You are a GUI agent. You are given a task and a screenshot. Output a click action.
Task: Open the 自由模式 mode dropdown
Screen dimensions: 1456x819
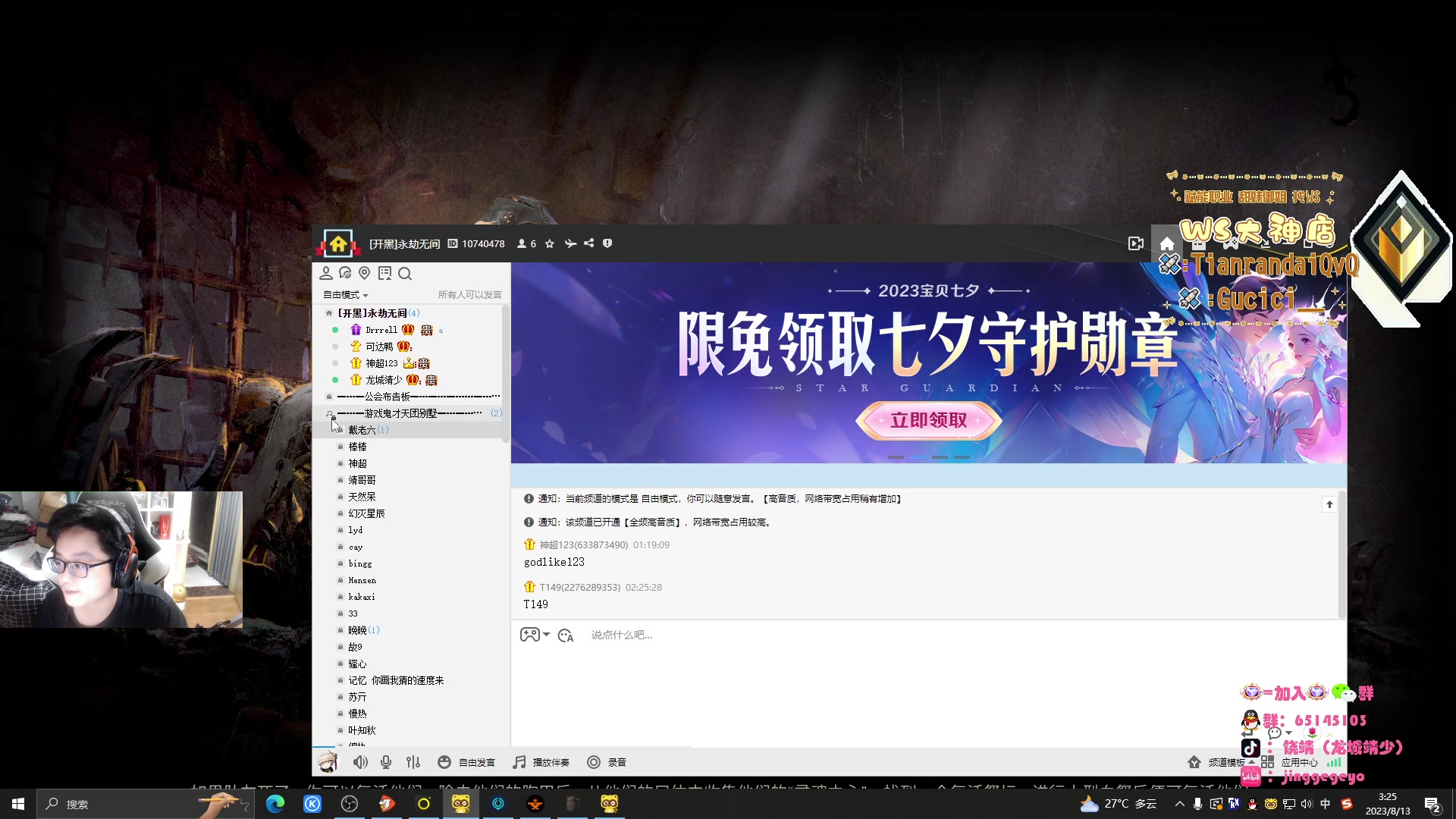[346, 295]
